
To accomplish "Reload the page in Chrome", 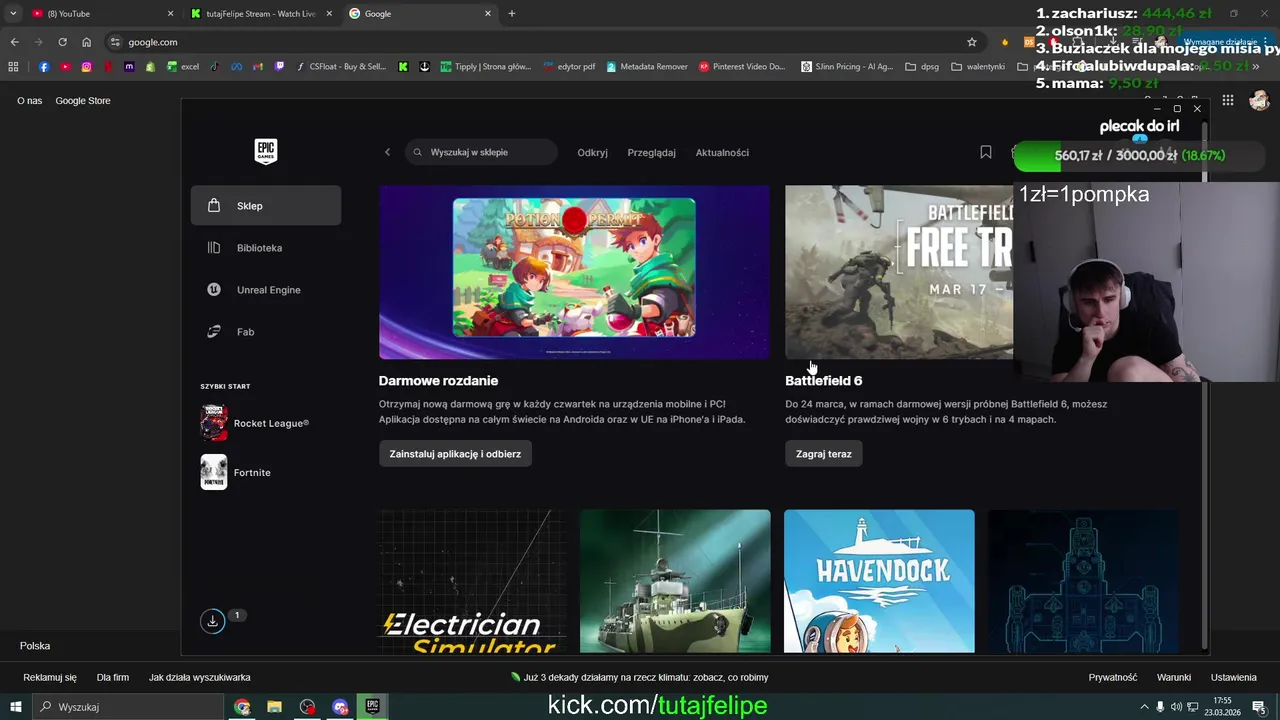I will 62,42.
